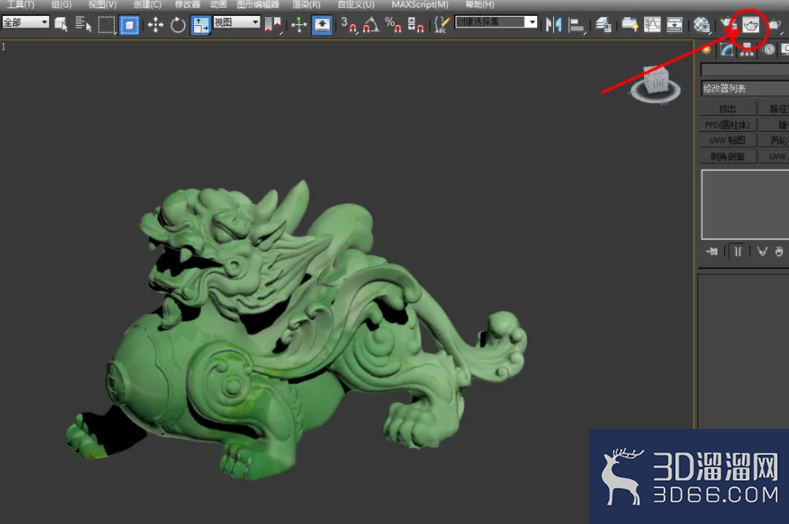Click the Use Pivot Point Center icon
The height and width of the screenshot is (524, 789).
point(273,24)
